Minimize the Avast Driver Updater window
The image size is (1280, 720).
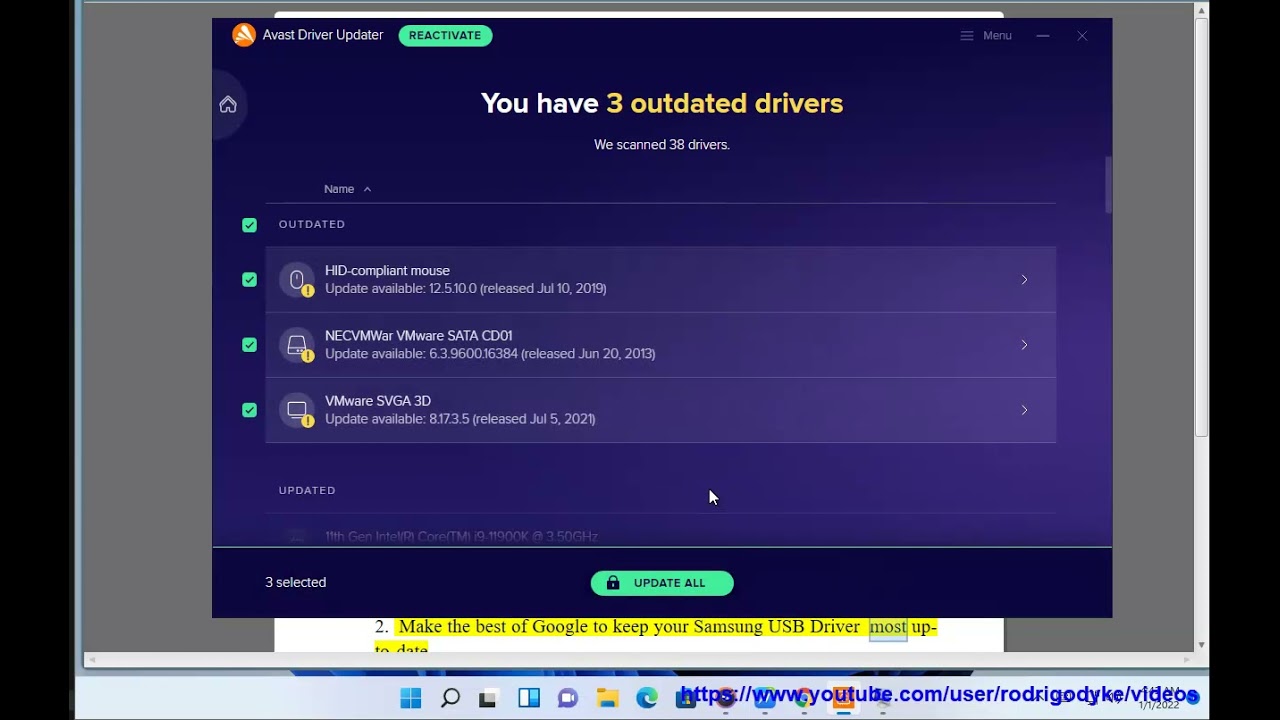point(1043,35)
